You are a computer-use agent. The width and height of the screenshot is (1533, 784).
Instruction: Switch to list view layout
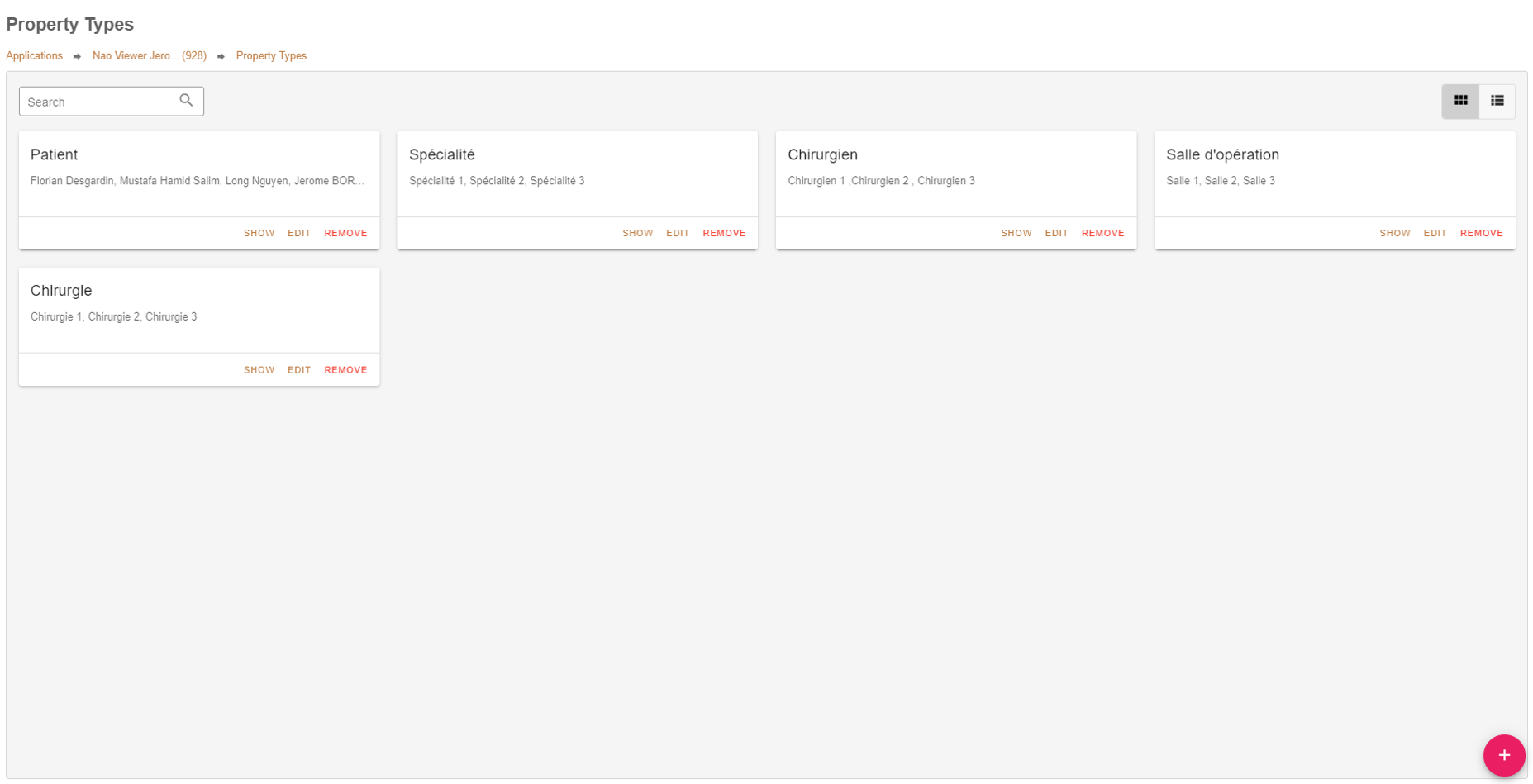point(1497,101)
